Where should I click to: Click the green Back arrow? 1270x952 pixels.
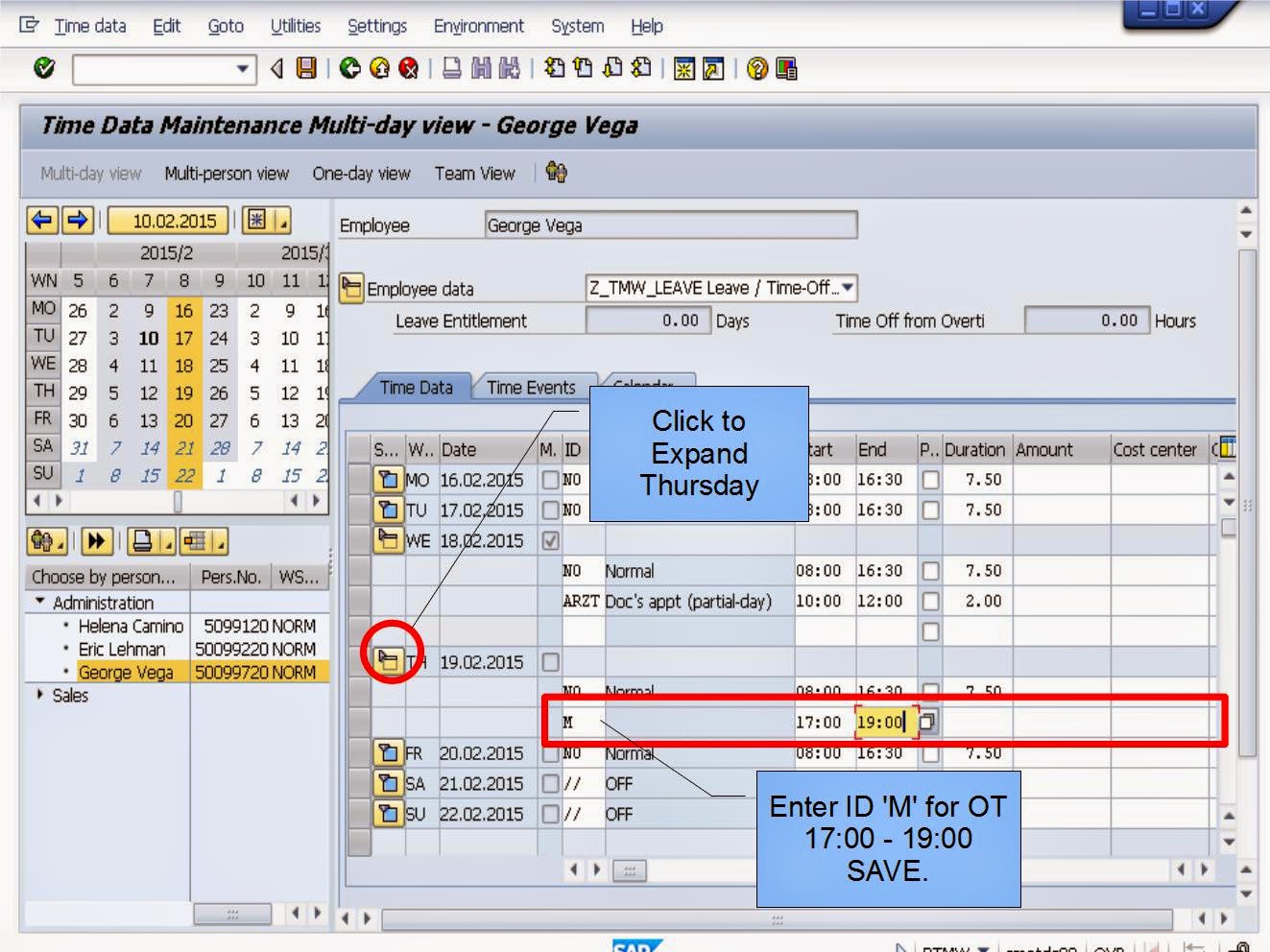[x=347, y=67]
